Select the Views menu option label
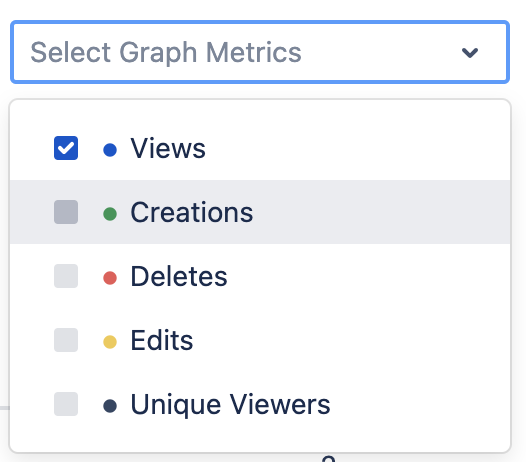526x462 pixels. click(168, 148)
